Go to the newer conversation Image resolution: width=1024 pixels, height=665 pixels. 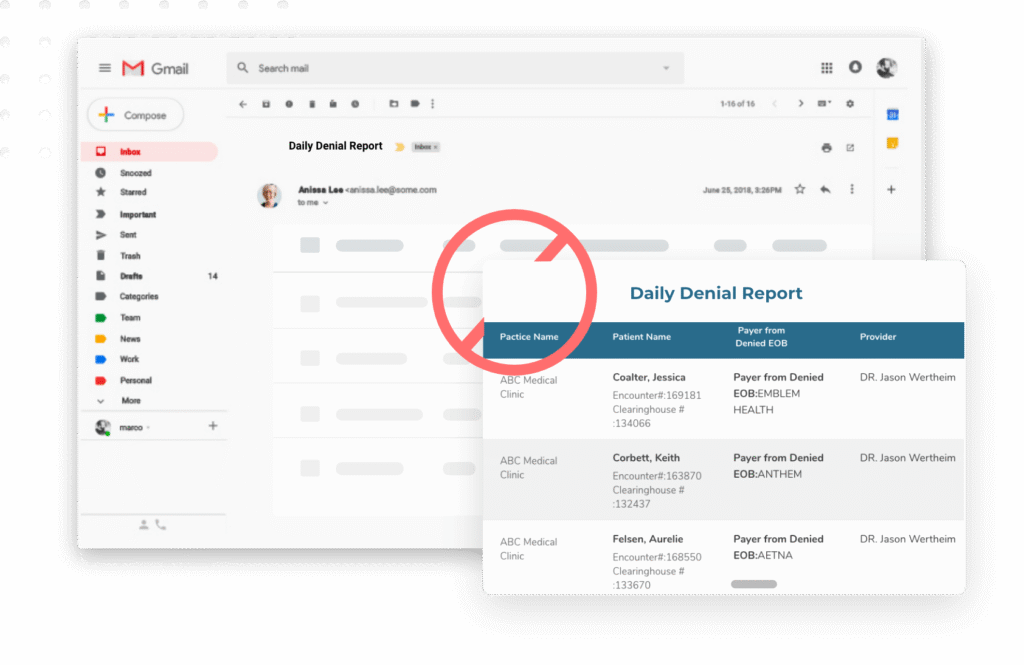point(775,104)
